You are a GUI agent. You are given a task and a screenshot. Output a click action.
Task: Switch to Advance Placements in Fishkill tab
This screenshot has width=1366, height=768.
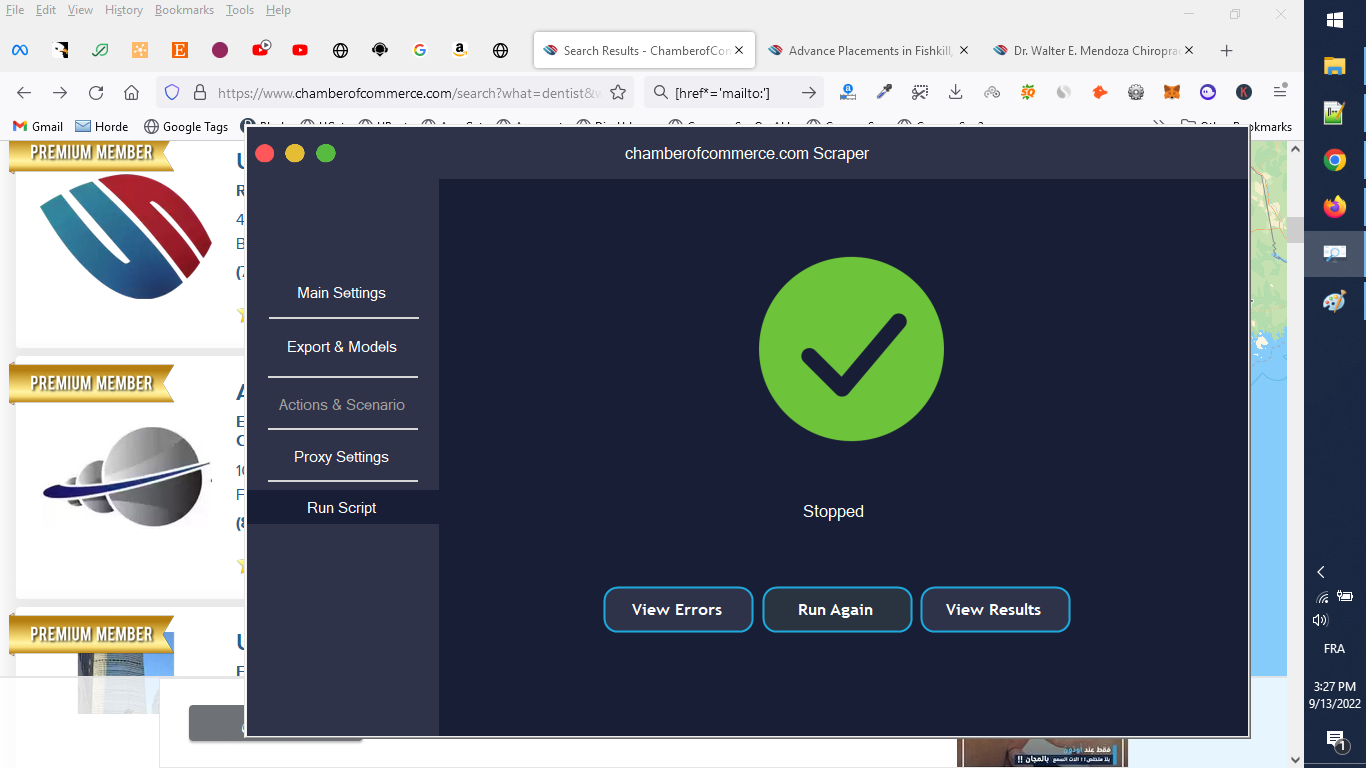click(x=868, y=50)
